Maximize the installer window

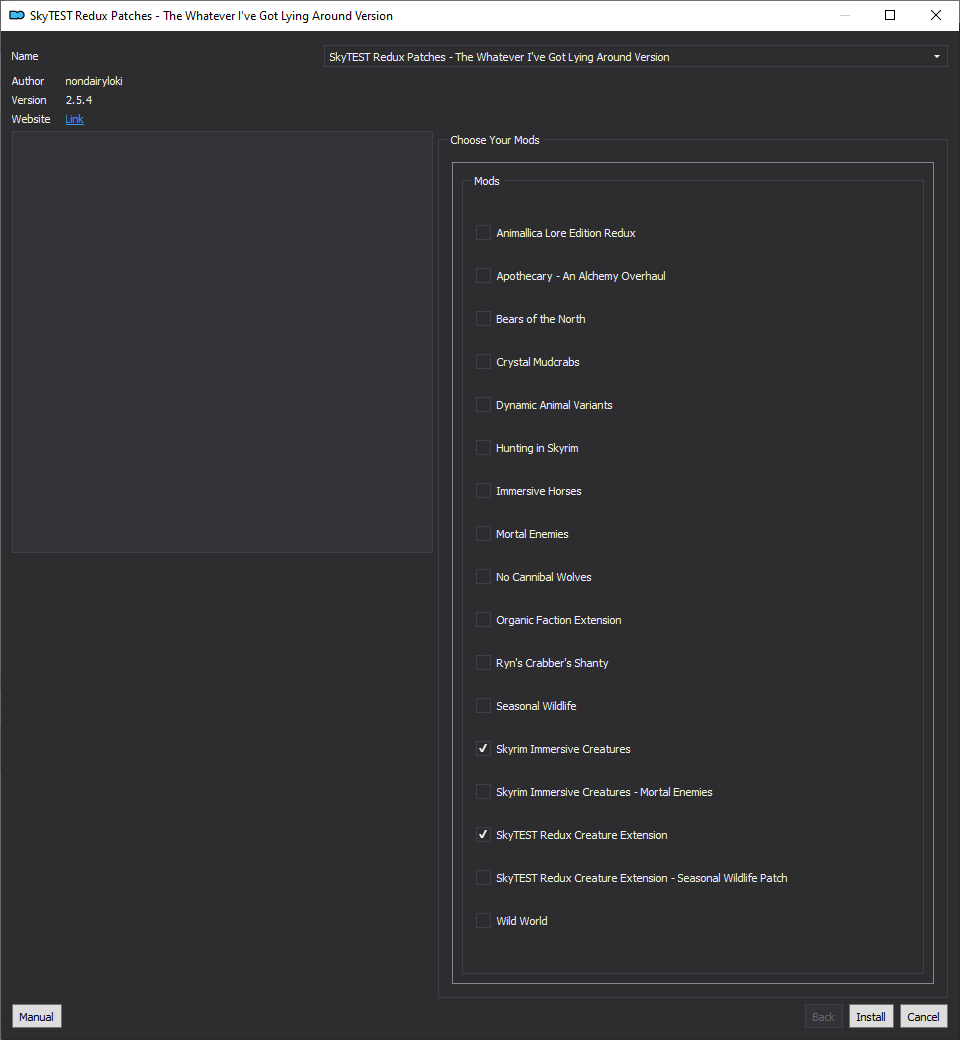point(890,15)
